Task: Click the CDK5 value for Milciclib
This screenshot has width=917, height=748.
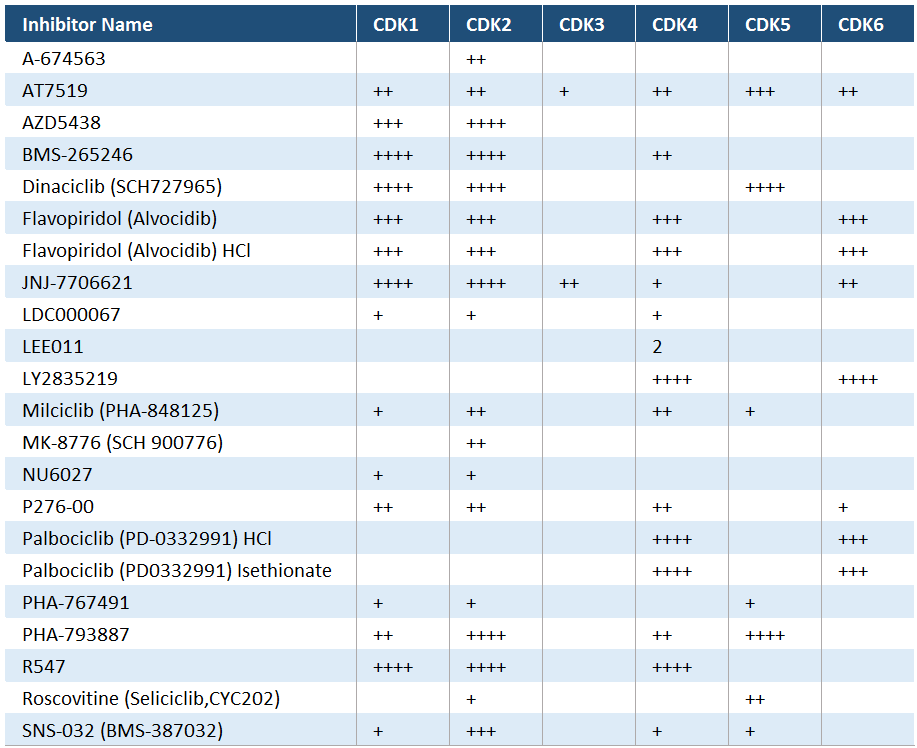Action: pyautogui.click(x=750, y=412)
